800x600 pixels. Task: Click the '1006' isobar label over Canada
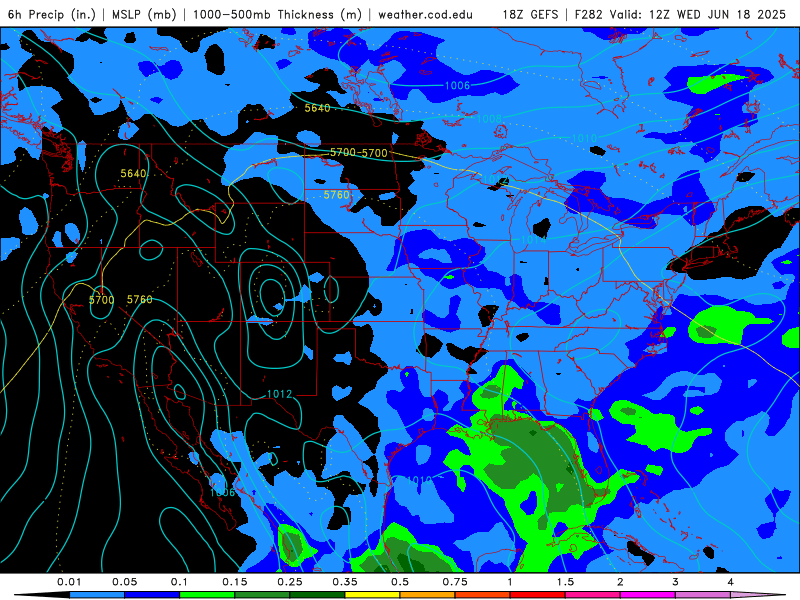pyautogui.click(x=457, y=85)
